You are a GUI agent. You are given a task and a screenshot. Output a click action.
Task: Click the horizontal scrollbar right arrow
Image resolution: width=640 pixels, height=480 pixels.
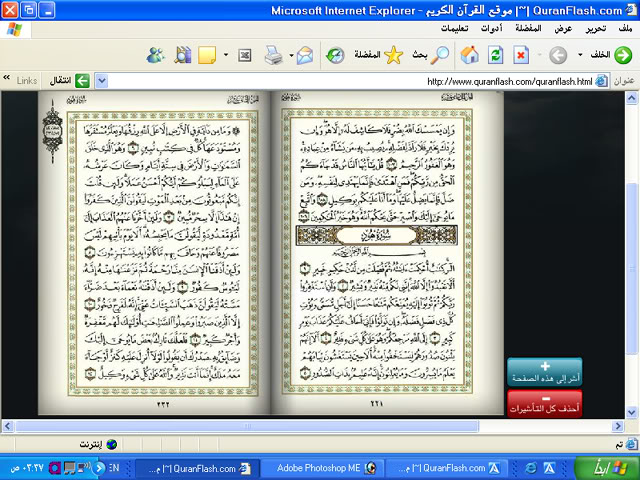click(x=618, y=427)
